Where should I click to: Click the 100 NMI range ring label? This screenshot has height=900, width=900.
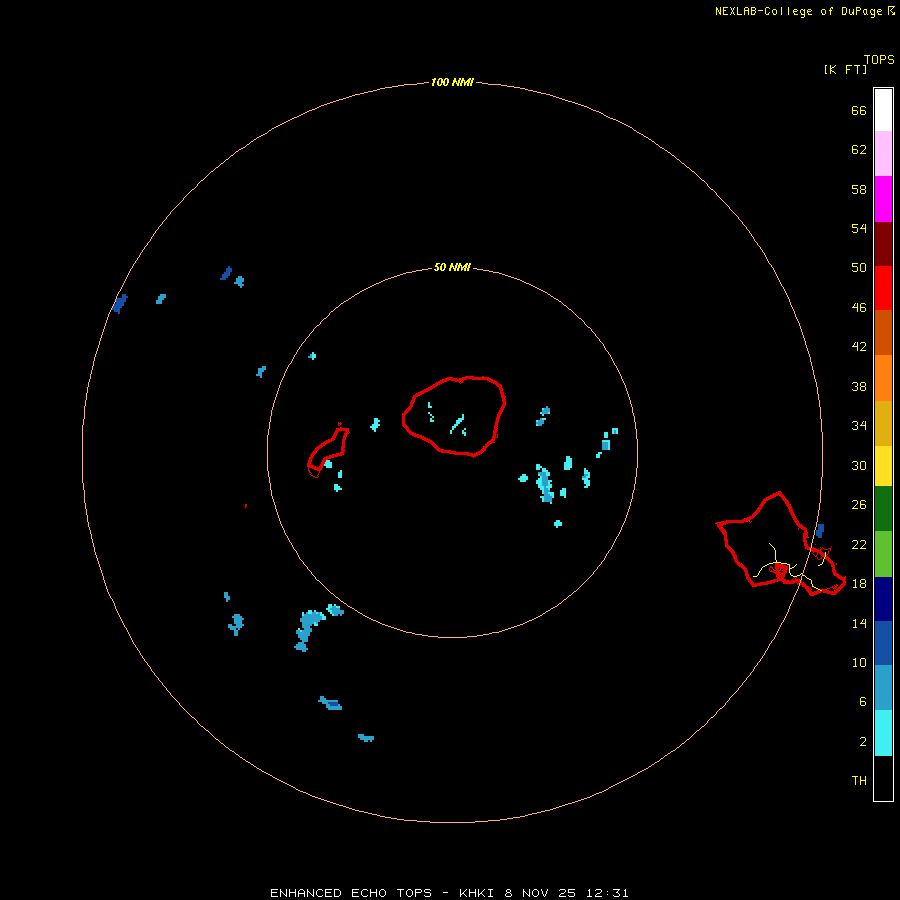(x=452, y=82)
